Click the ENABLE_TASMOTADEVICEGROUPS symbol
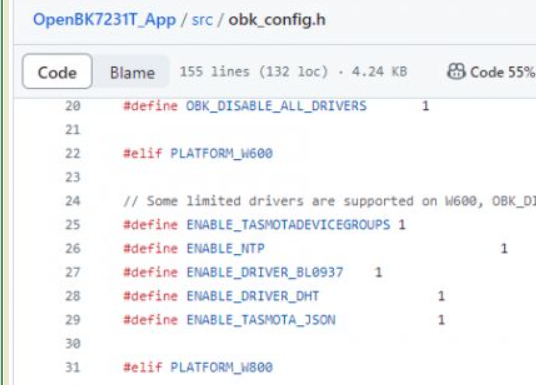 coord(288,225)
